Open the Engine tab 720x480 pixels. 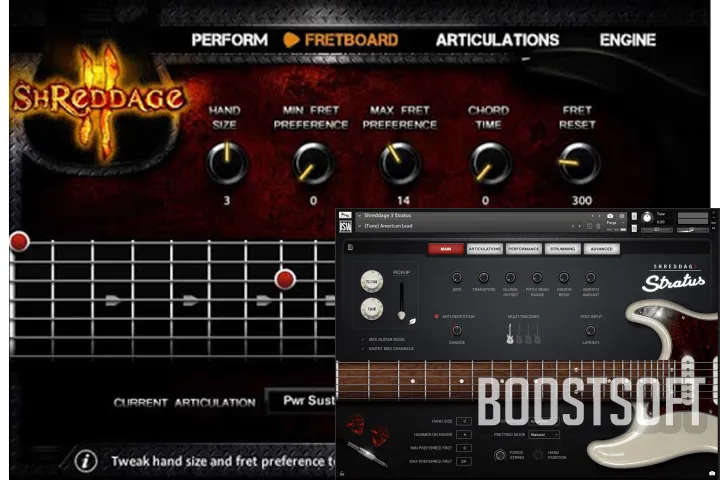coord(627,40)
